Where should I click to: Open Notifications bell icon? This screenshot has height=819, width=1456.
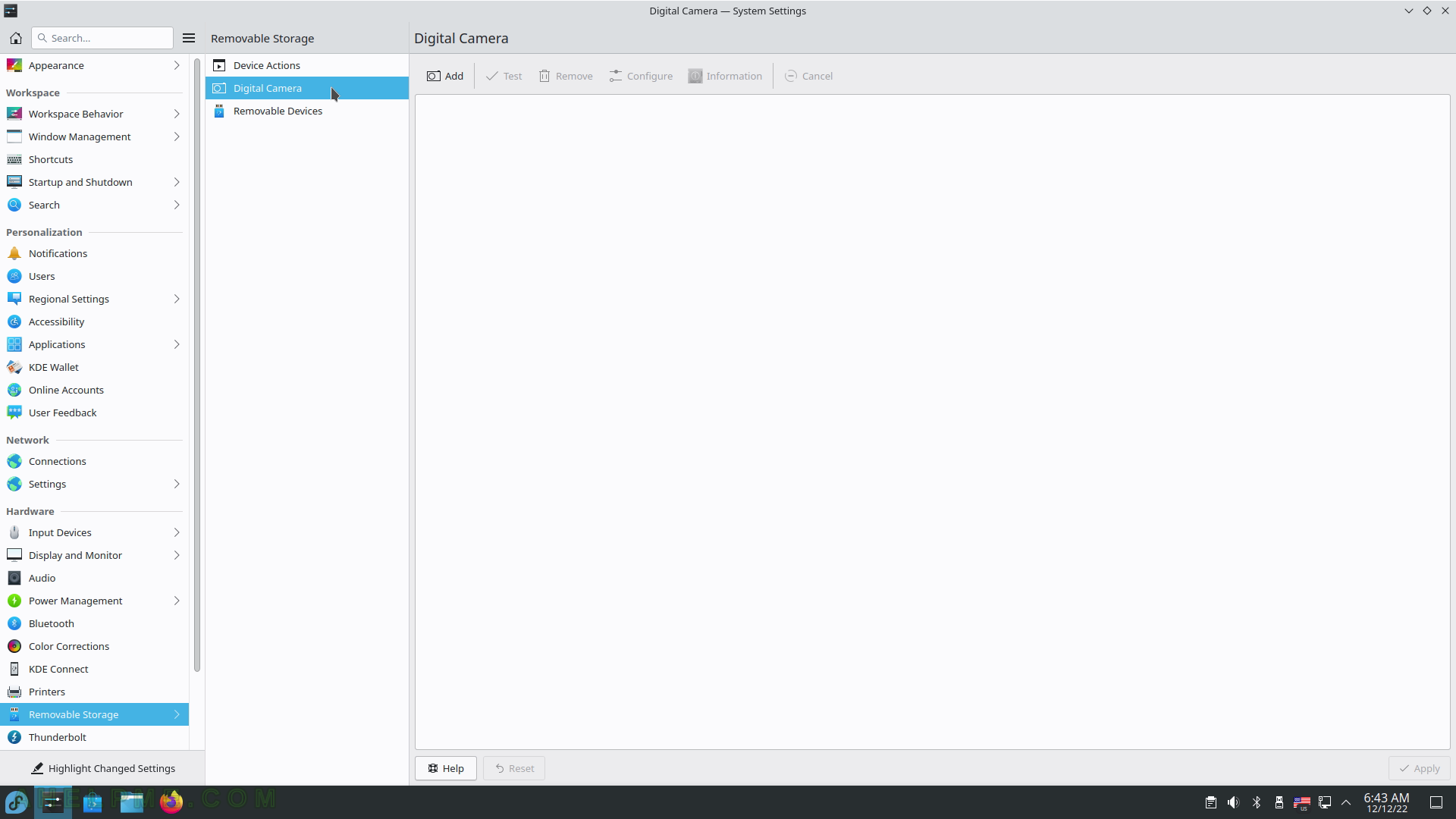(14, 253)
